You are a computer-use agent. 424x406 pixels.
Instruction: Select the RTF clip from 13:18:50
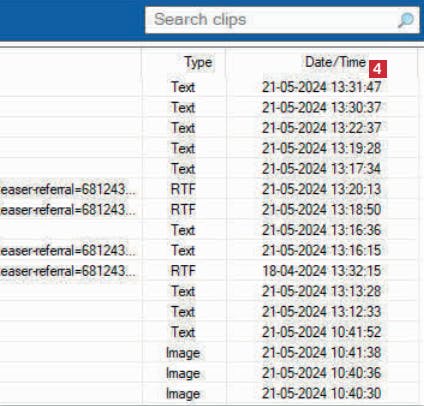click(x=209, y=209)
